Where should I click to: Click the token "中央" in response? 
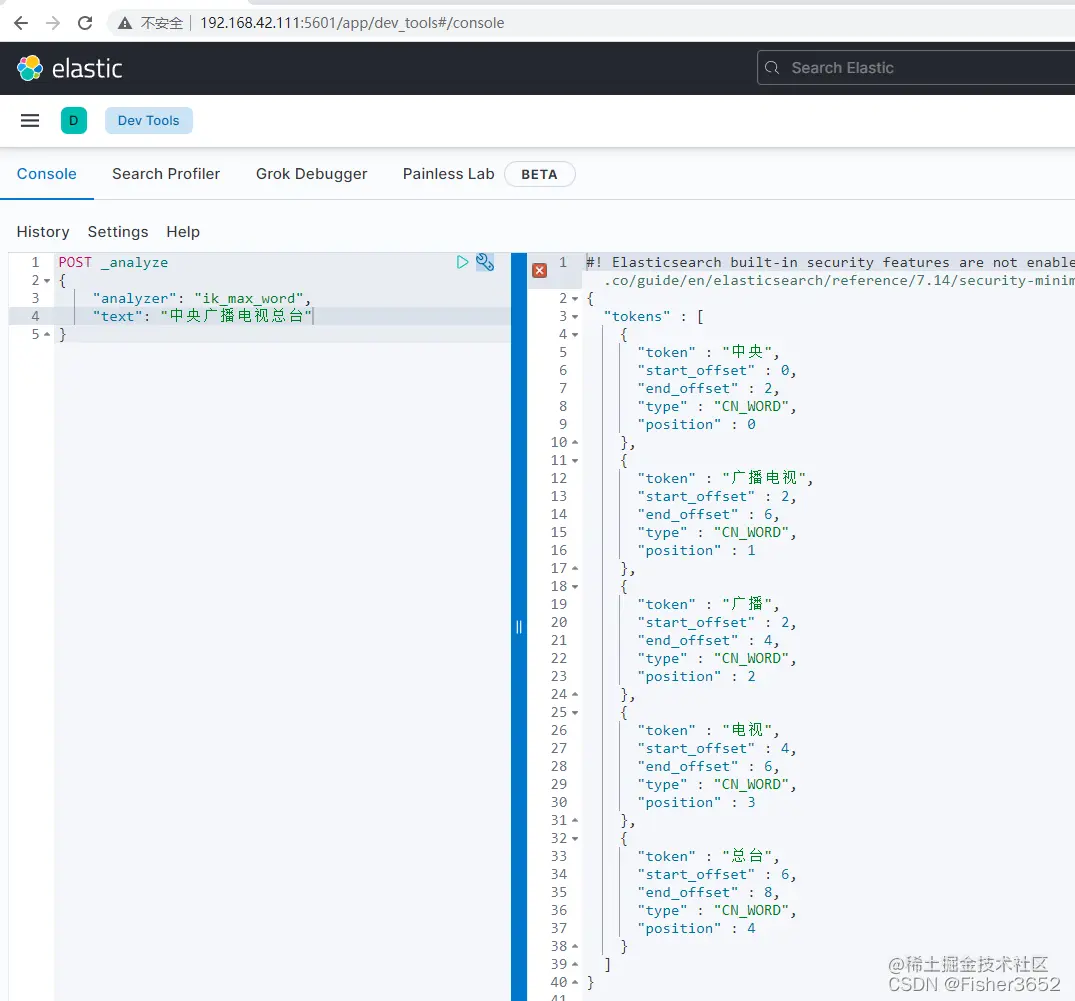[747, 352]
